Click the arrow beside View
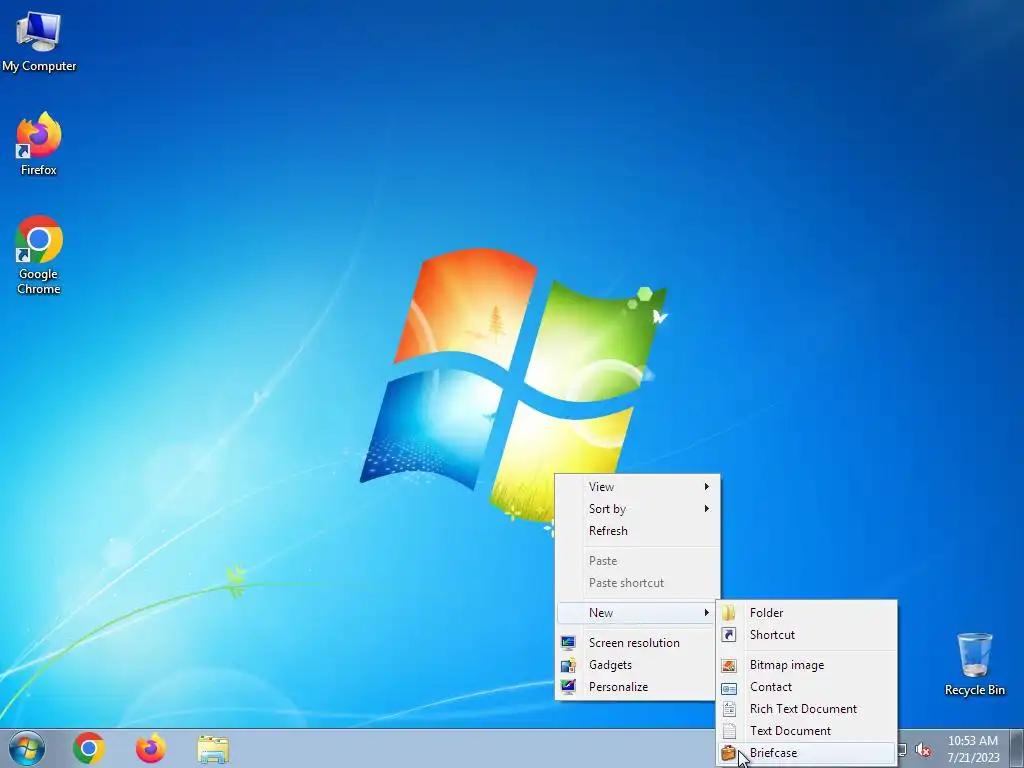The height and width of the screenshot is (768, 1024). (707, 487)
